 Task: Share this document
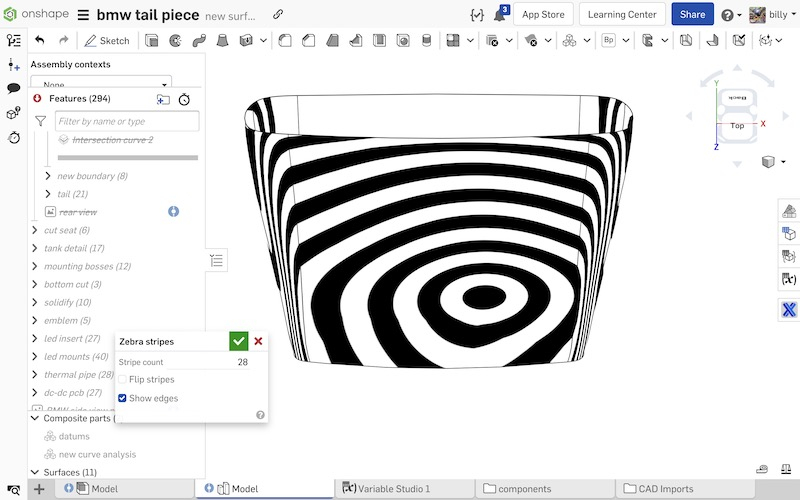click(692, 14)
